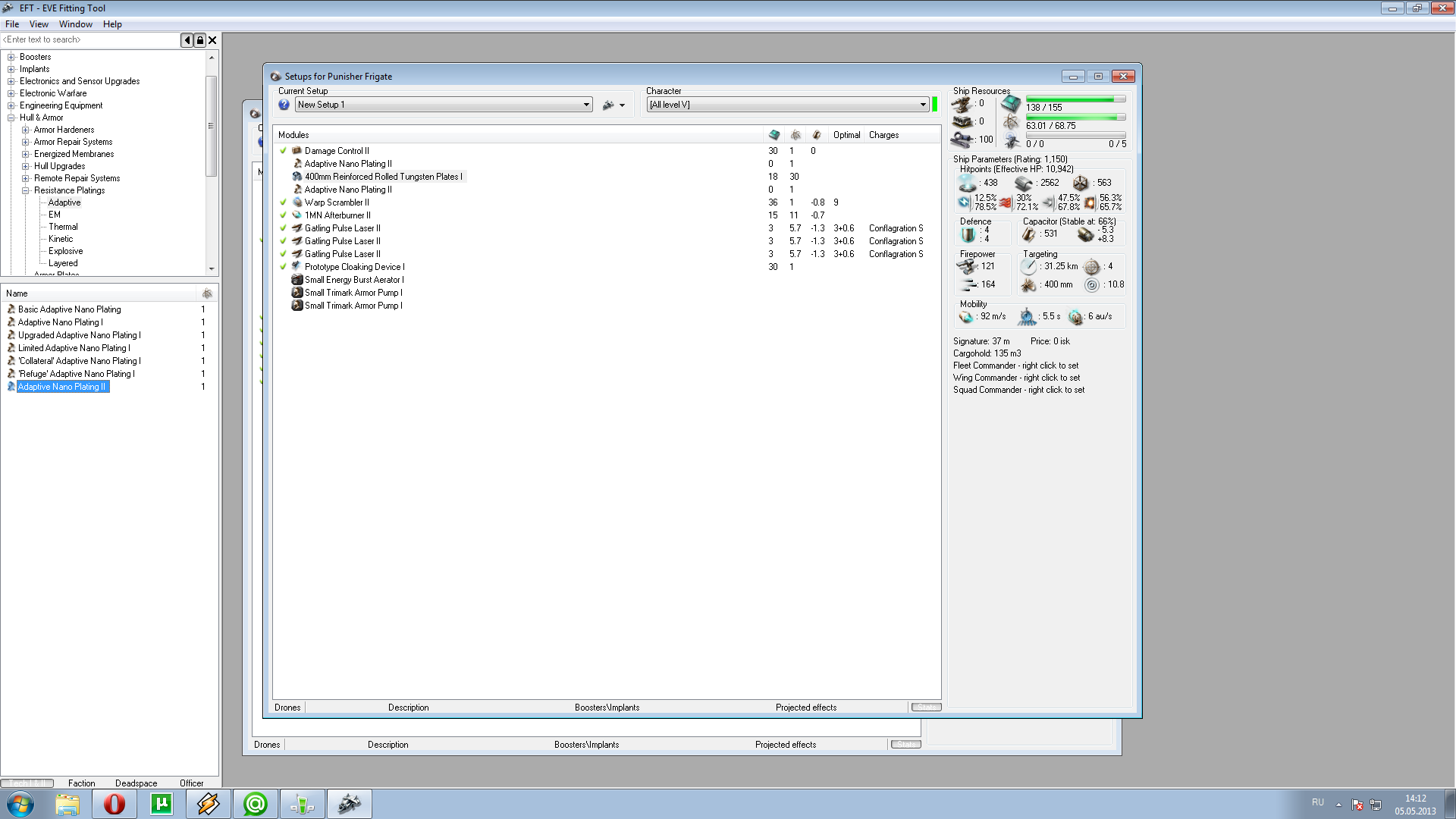
Task: Click the EM resistance icon
Action: tap(964, 202)
